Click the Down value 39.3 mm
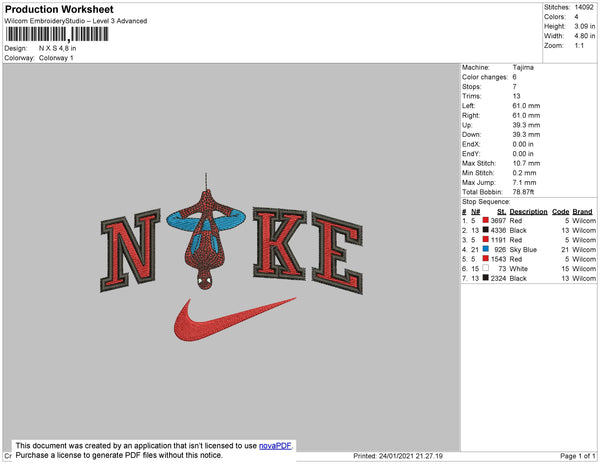Viewport: 600px width, 464px height. (x=526, y=135)
